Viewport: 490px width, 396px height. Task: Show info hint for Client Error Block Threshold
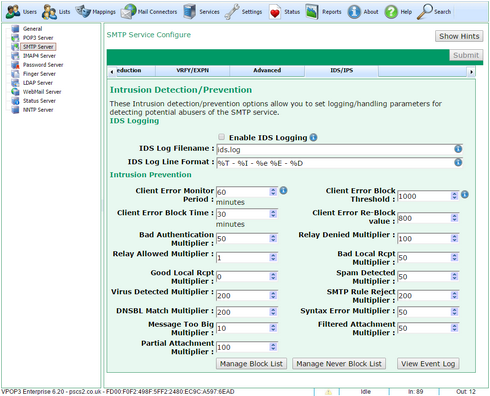pos(465,194)
